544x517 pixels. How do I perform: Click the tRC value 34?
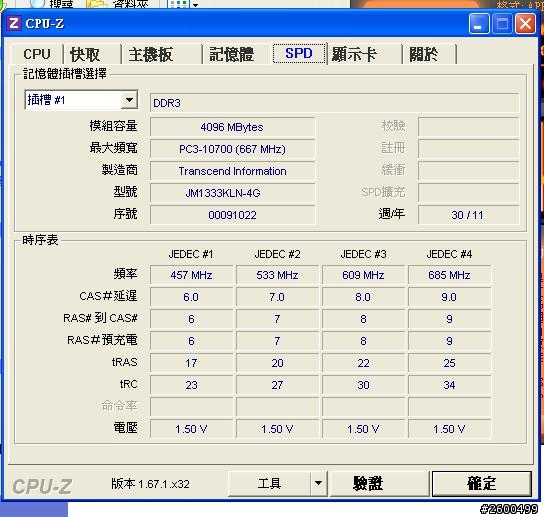pyautogui.click(x=449, y=385)
